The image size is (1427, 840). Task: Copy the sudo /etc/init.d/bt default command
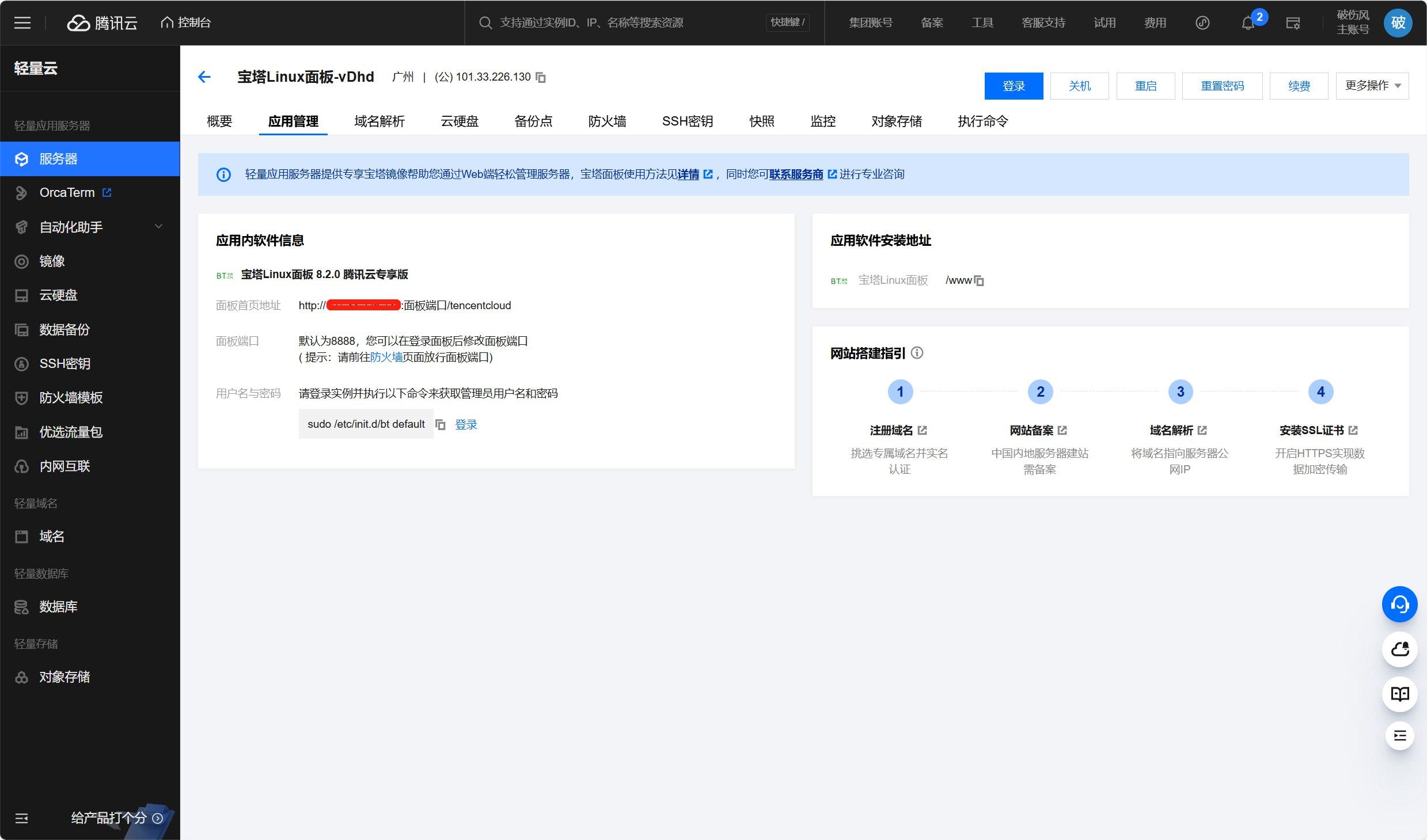click(x=441, y=424)
